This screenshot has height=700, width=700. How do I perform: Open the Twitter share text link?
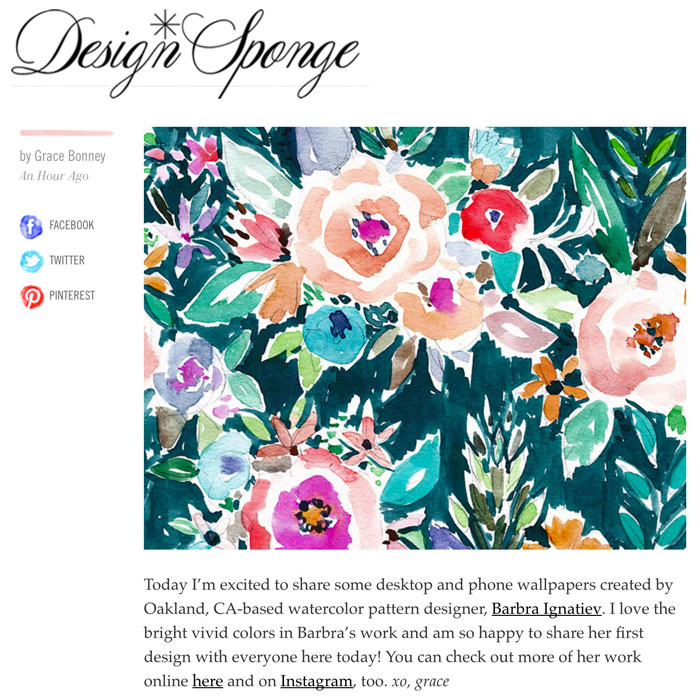67,260
